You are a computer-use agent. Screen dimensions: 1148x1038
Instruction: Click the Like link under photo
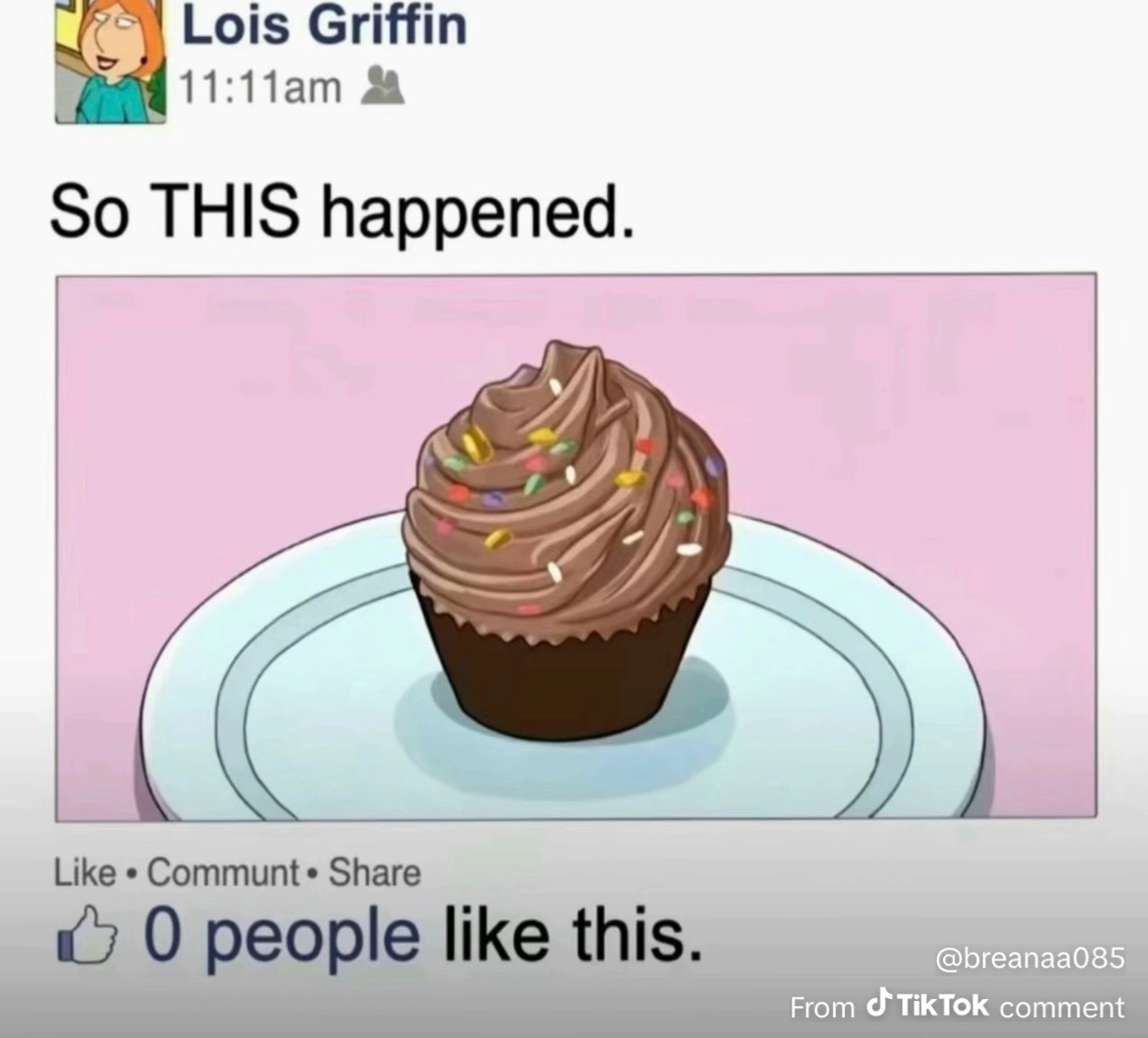point(86,873)
